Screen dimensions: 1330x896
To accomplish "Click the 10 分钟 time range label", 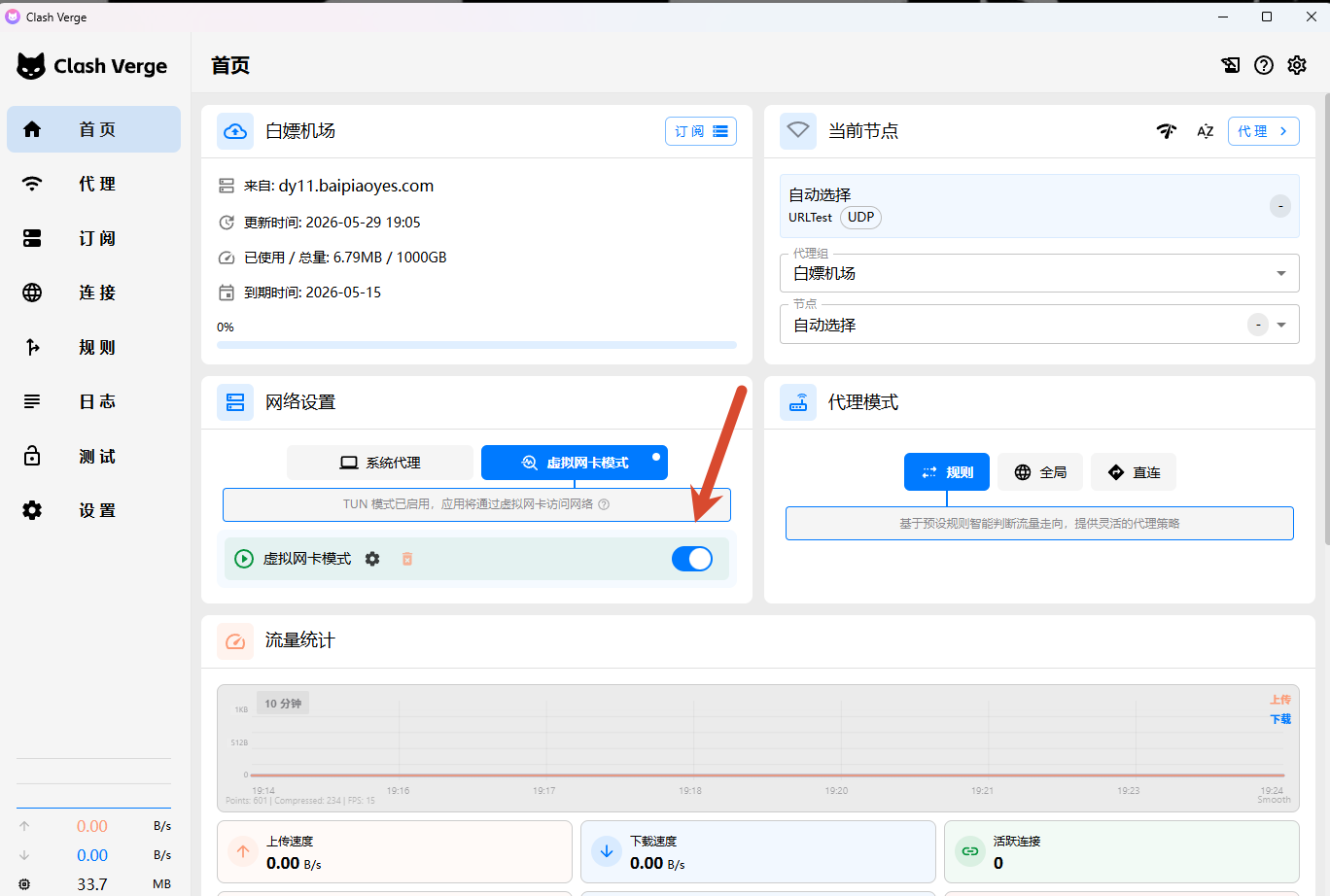I will point(283,703).
